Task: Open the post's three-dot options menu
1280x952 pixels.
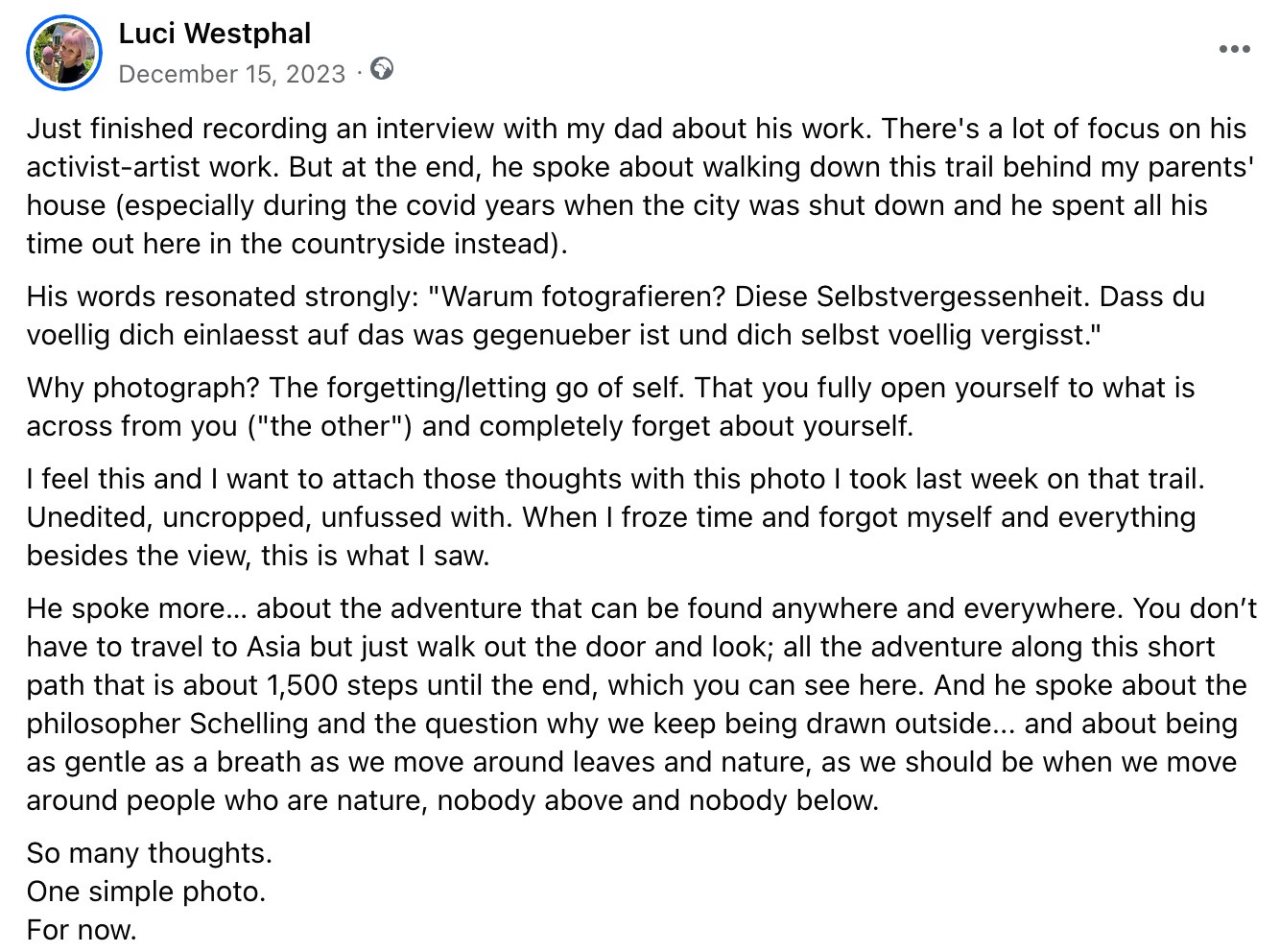Action: [x=1234, y=50]
